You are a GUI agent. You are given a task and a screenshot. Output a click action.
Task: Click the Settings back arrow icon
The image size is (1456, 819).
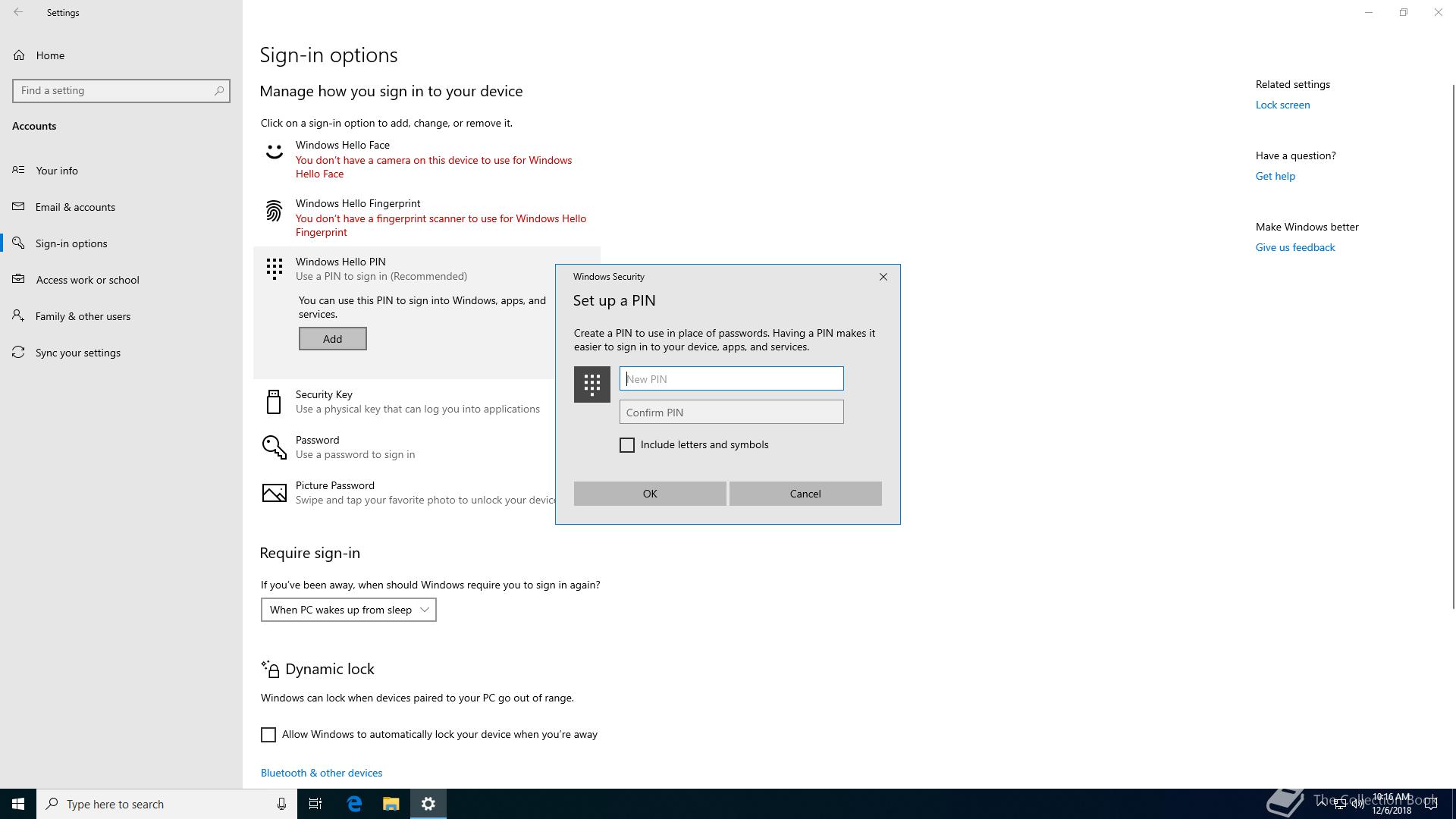[x=18, y=12]
